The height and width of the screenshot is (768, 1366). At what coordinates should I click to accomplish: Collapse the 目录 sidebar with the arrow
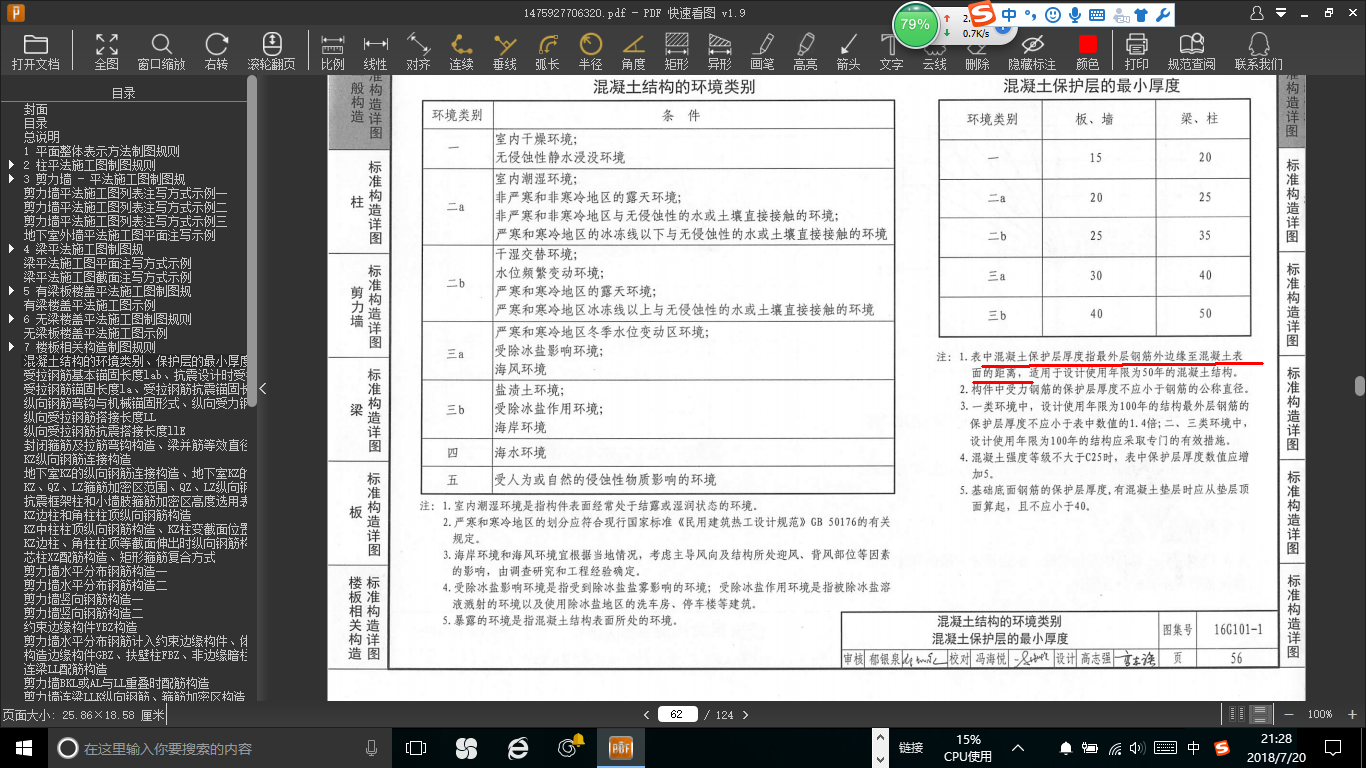262,388
